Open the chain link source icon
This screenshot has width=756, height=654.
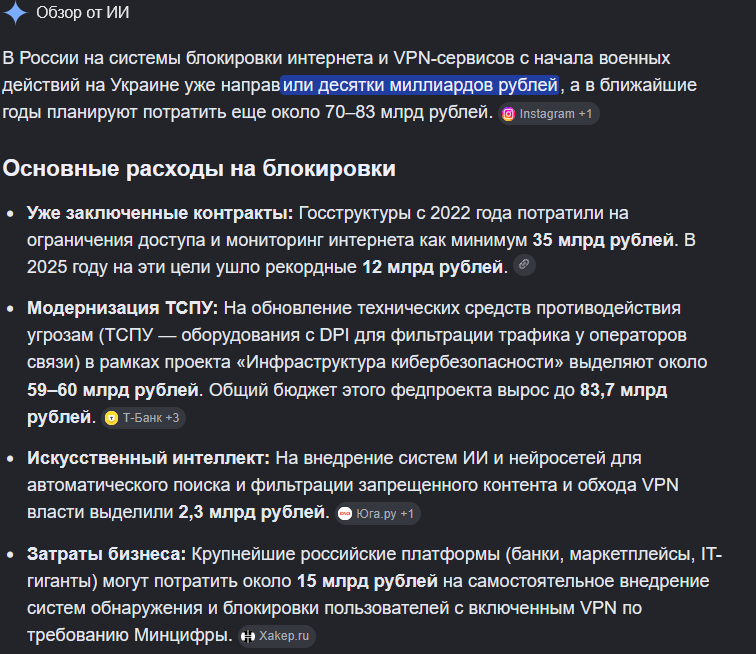tap(524, 265)
